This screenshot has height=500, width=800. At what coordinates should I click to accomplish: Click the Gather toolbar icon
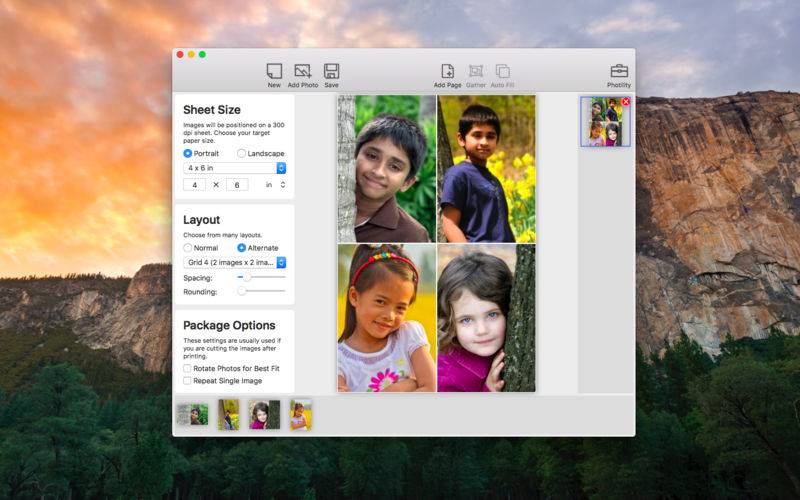coord(476,72)
